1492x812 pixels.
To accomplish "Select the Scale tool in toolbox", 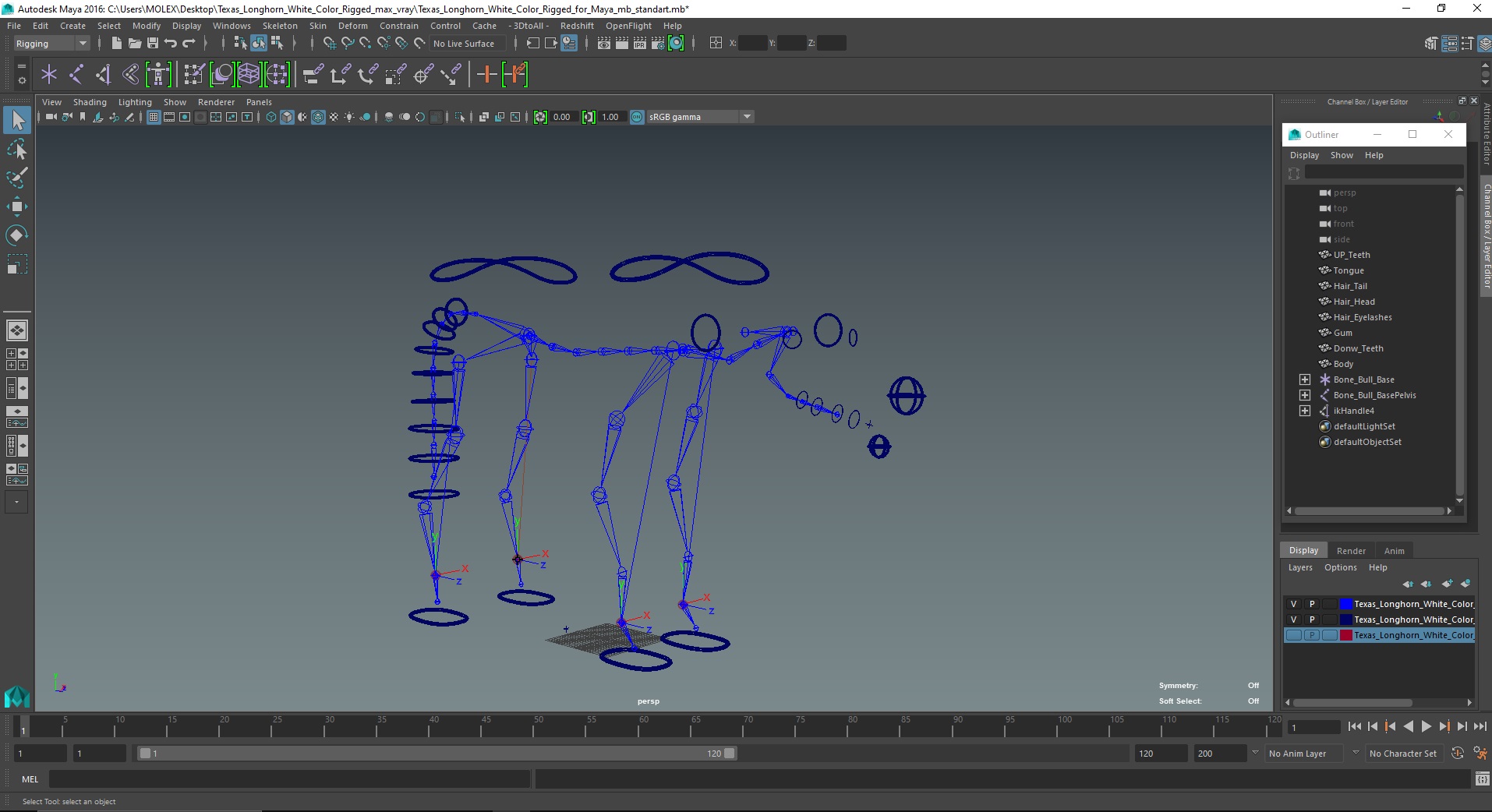I will click(17, 264).
